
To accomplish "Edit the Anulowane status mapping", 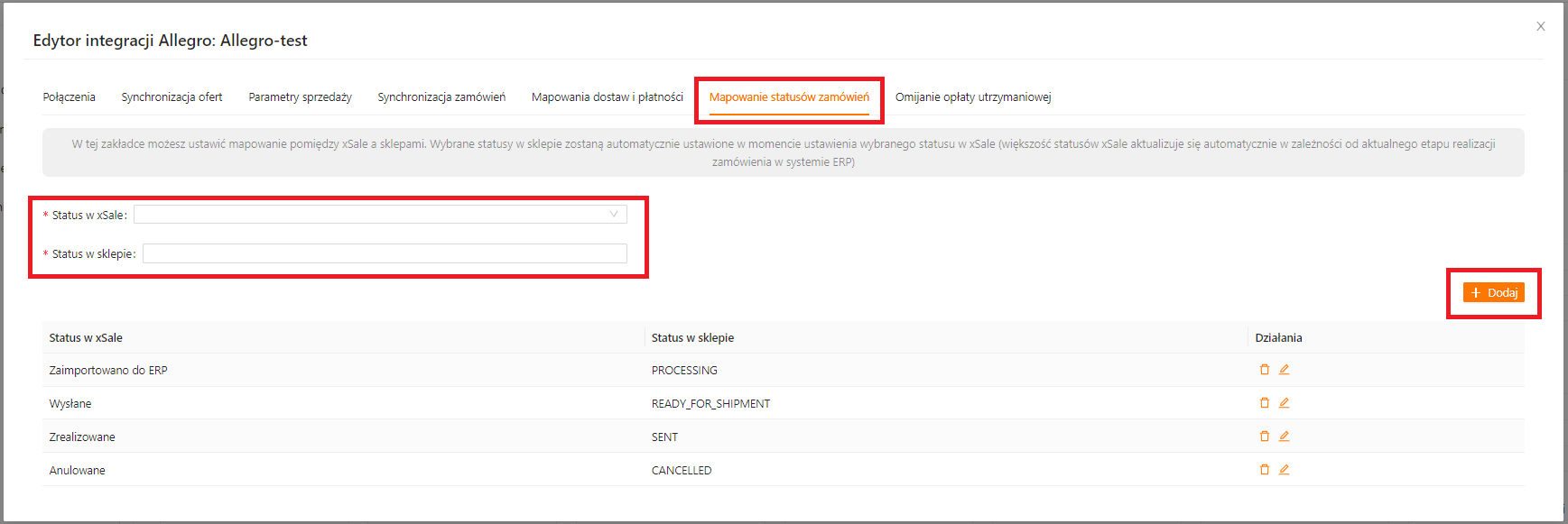I will tap(1284, 470).
